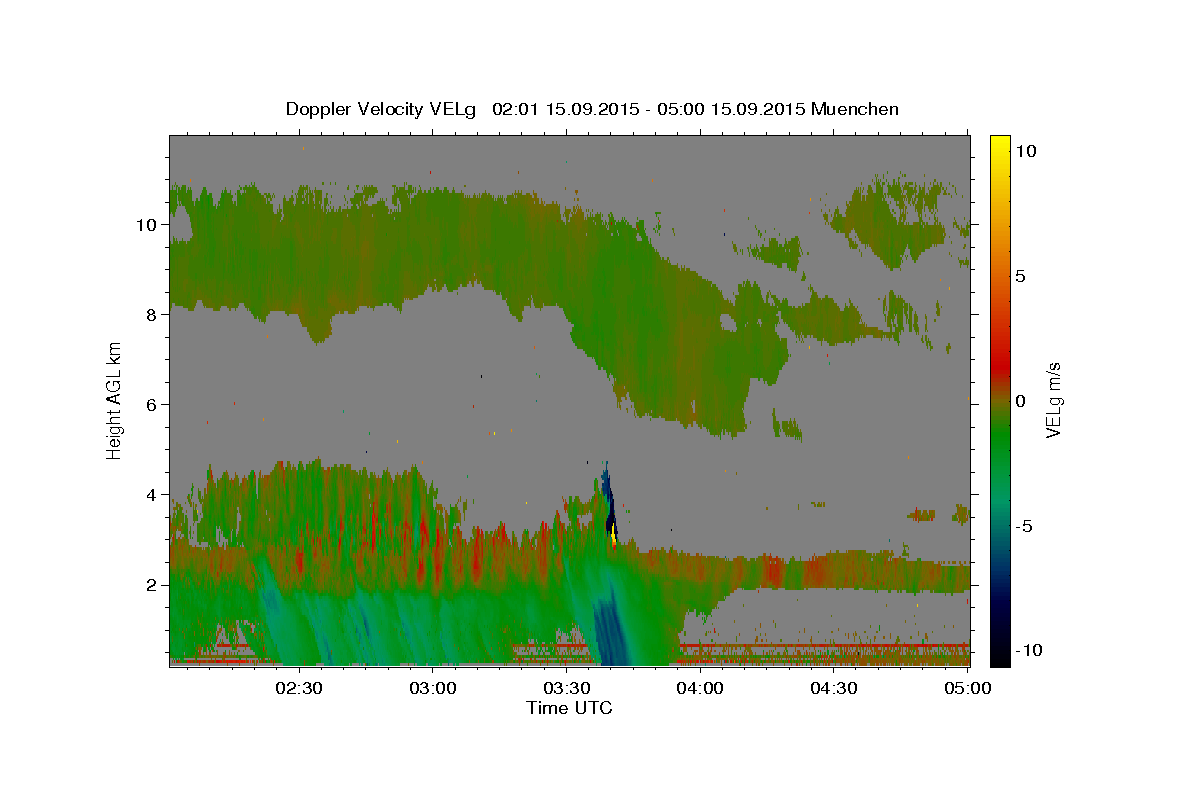Click the yellow top of the colorbar
The height and width of the screenshot is (800, 1200).
(1000, 145)
